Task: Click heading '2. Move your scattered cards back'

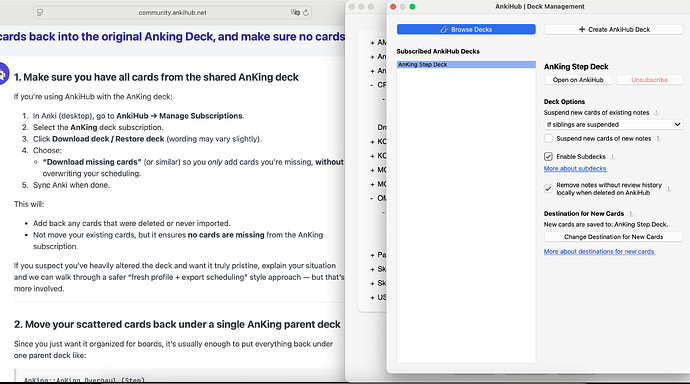Action: (177, 325)
